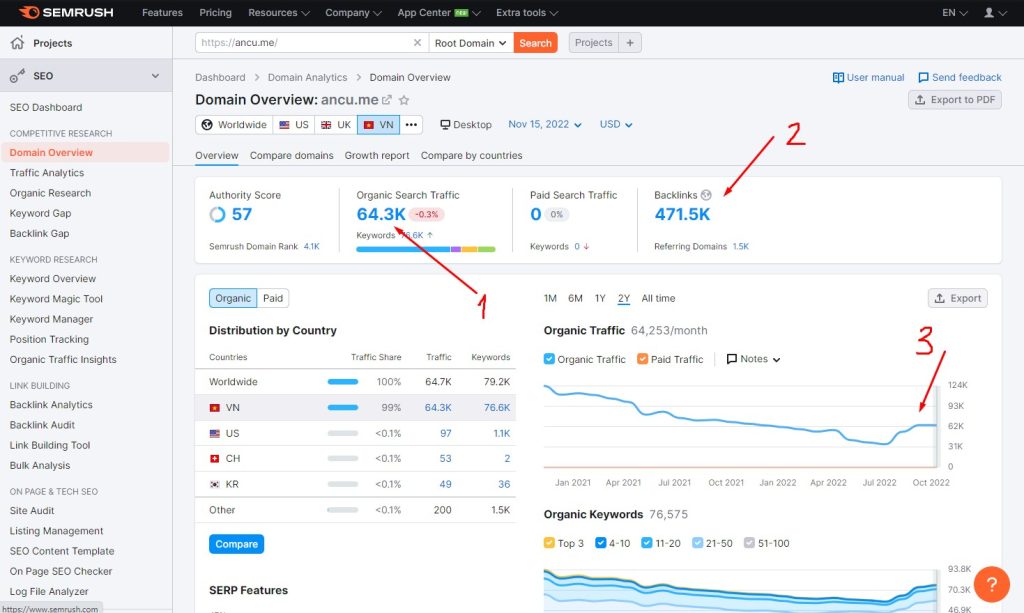Click the chart Export button
1024x613 pixels.
pyautogui.click(x=957, y=298)
